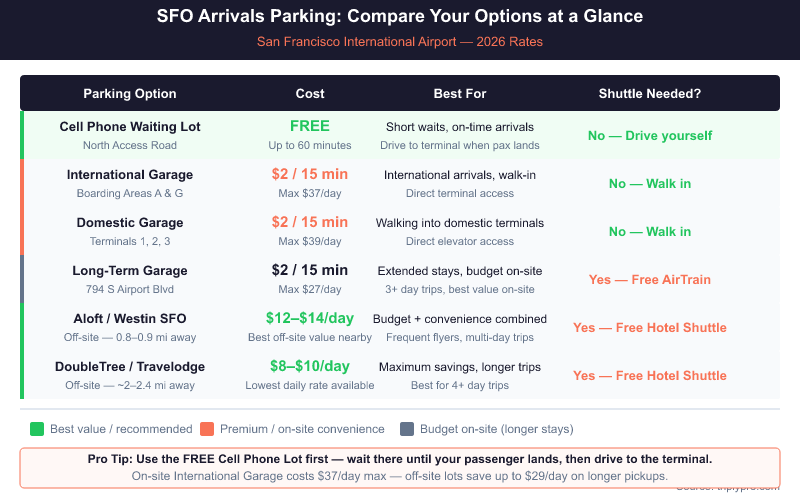This screenshot has height=500, width=800.
Task: Click the $8–$10/day price text
Action: (310, 366)
